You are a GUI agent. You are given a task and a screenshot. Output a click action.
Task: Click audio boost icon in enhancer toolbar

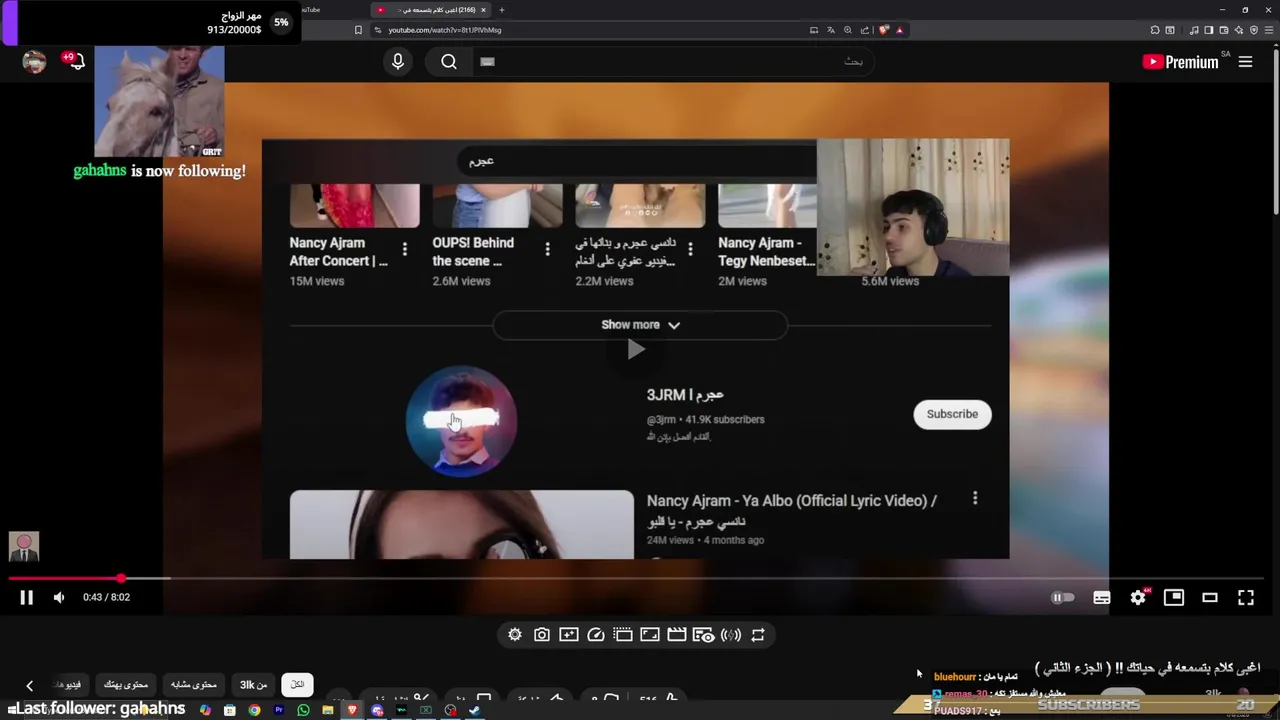[x=731, y=635]
